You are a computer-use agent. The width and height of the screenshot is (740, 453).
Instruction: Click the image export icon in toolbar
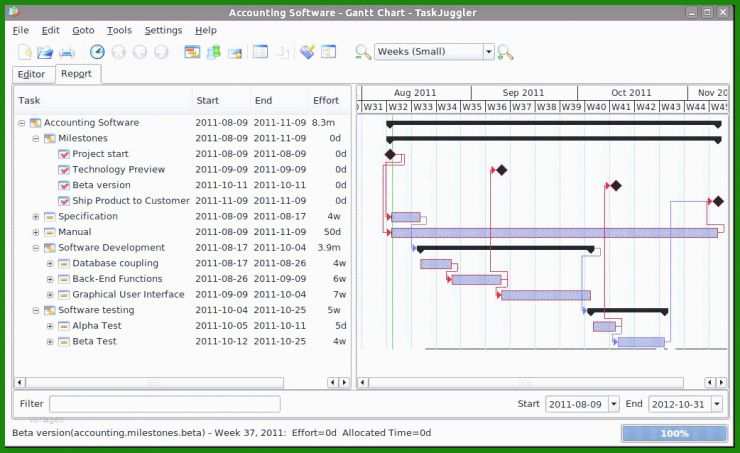(235, 52)
